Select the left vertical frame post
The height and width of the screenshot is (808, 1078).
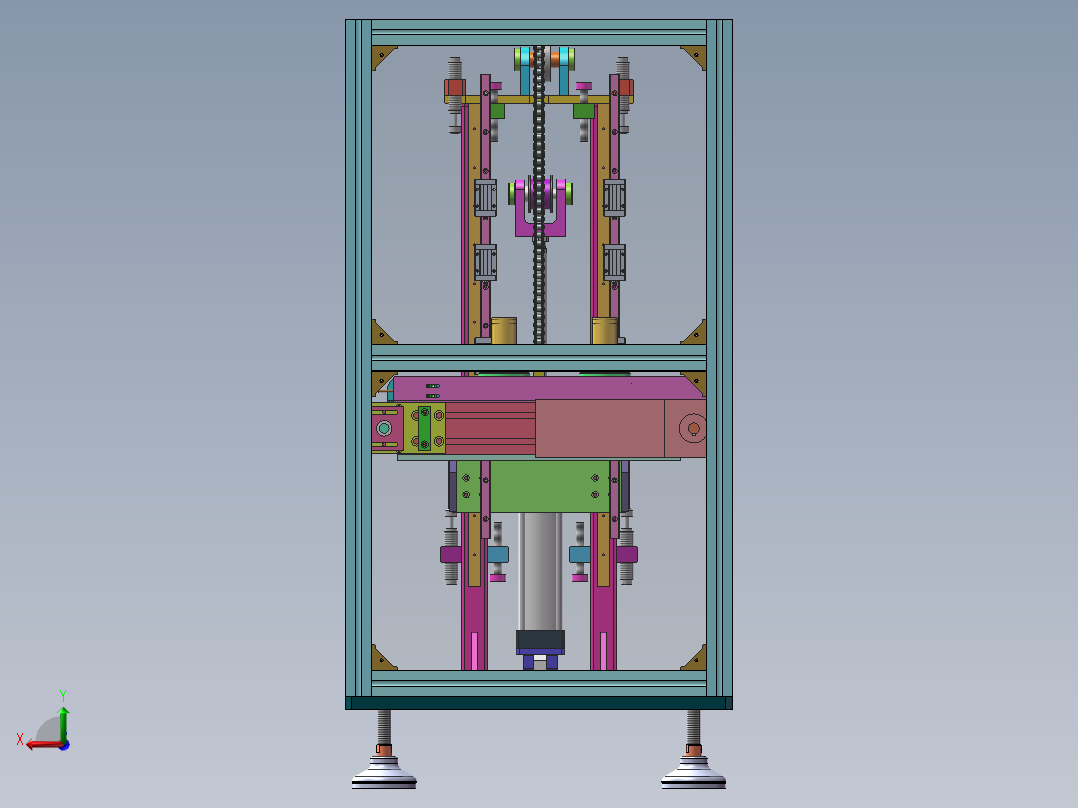pyautogui.click(x=359, y=358)
